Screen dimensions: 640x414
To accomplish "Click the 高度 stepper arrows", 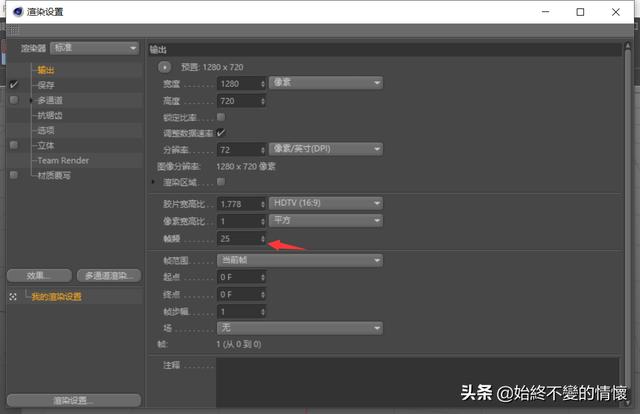I will 263,101.
